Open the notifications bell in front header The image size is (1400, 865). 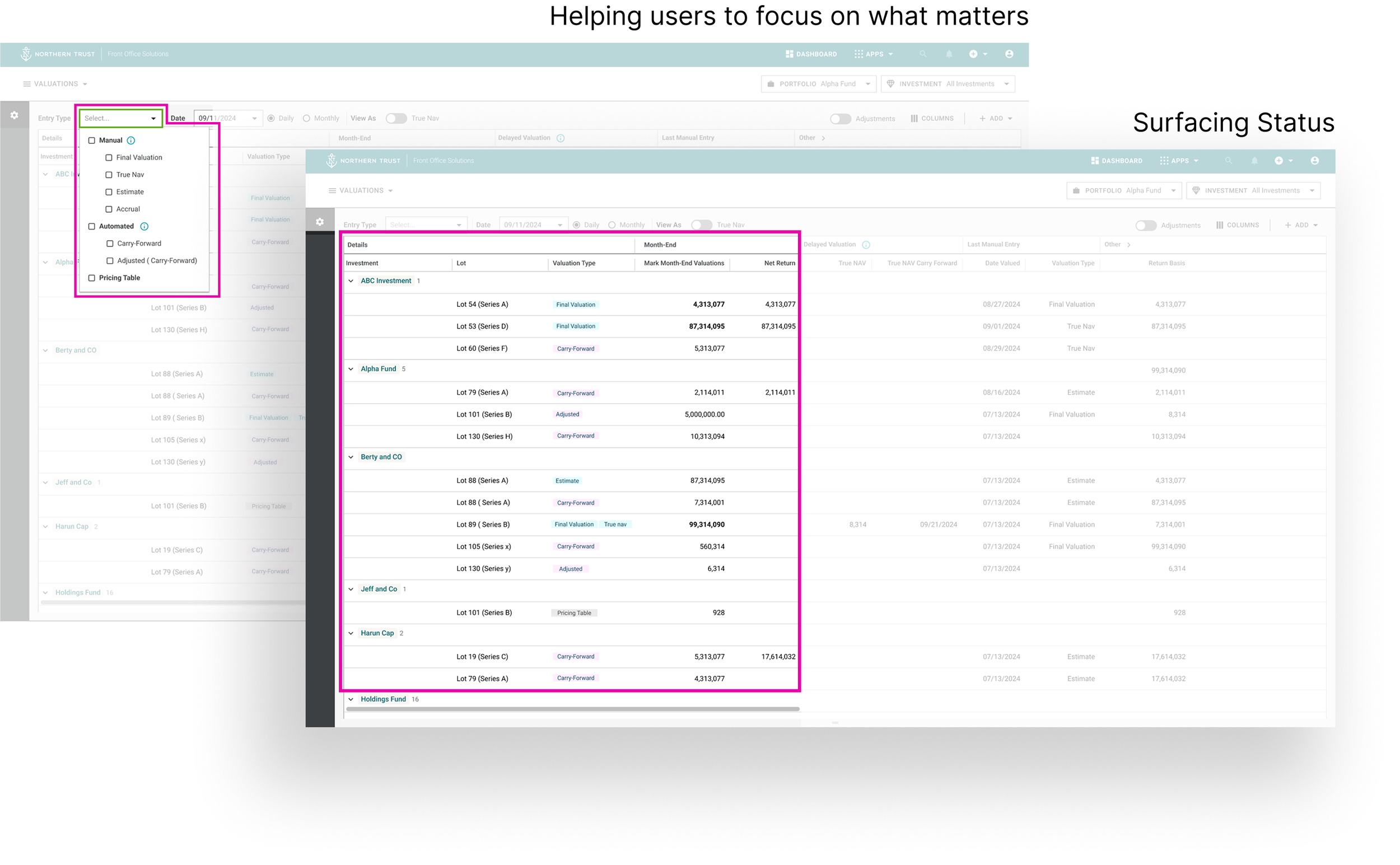pyautogui.click(x=1254, y=161)
